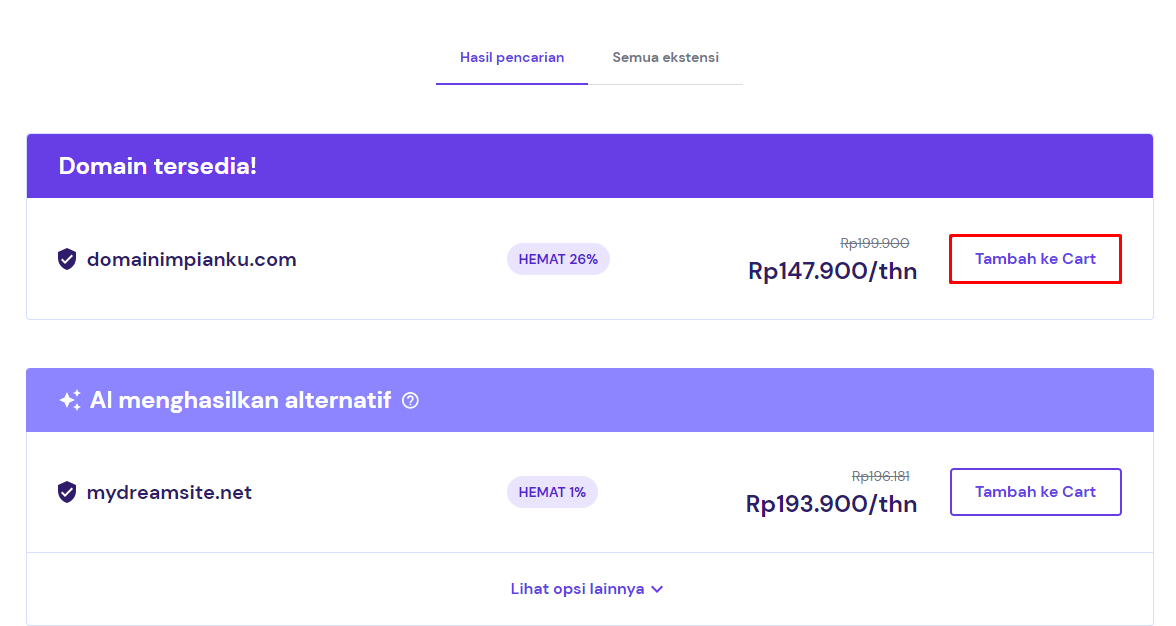Select the mydreamsite.net domain name
This screenshot has width=1176, height=626.
point(169,492)
